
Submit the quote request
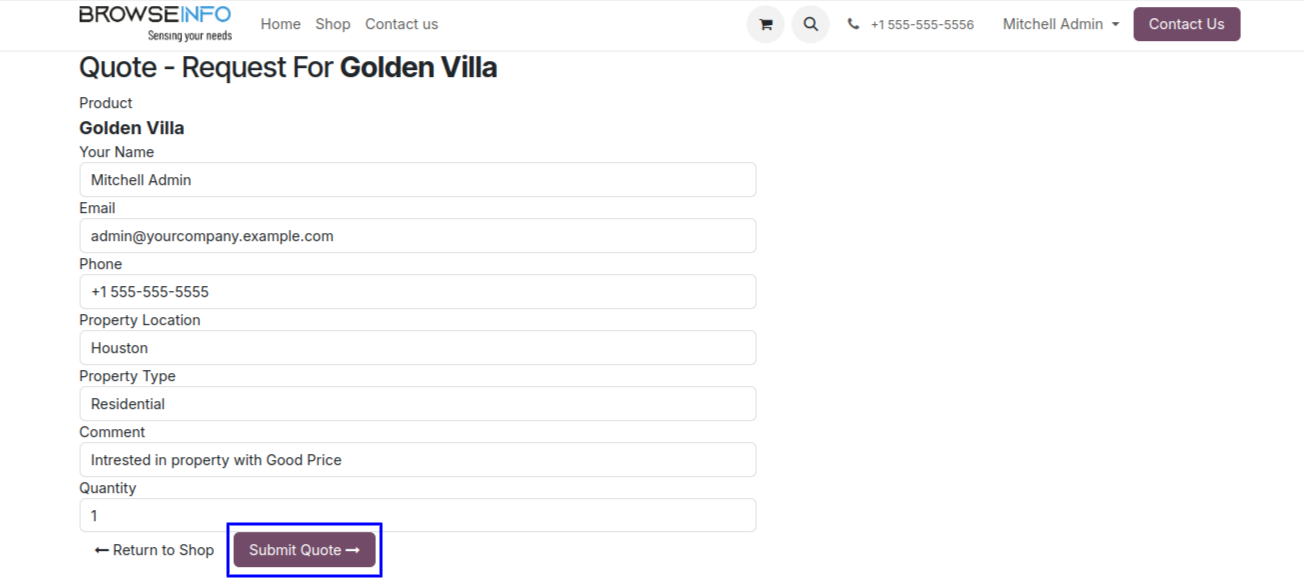304,550
